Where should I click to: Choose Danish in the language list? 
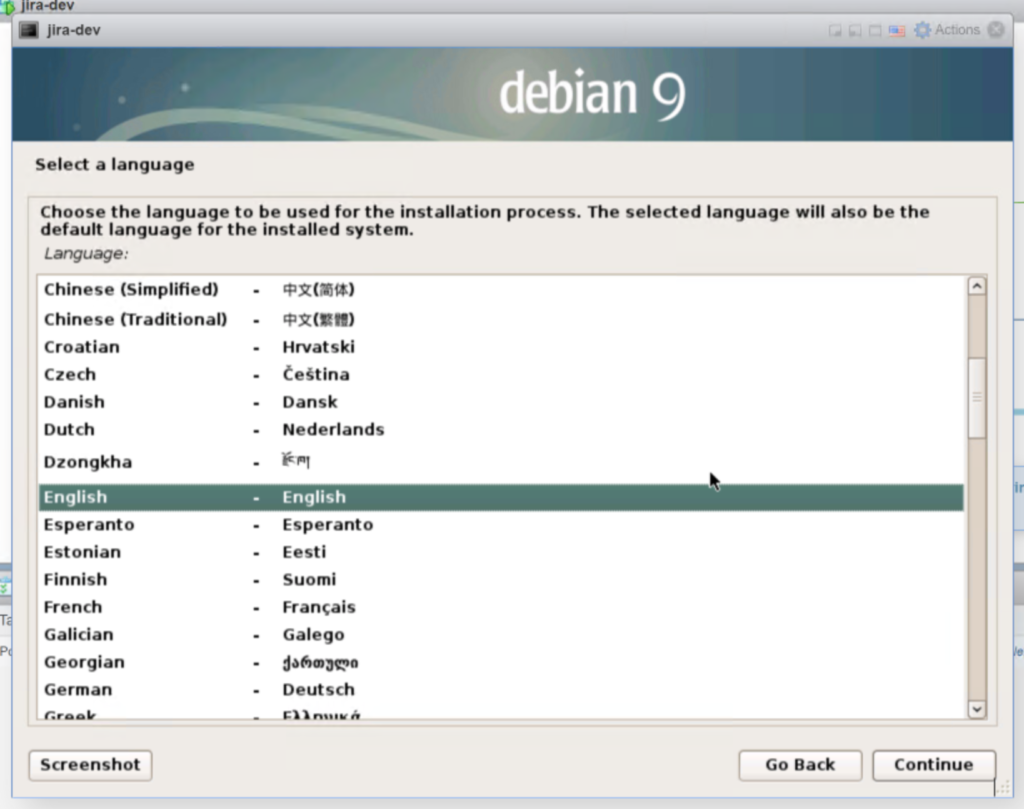click(x=501, y=402)
